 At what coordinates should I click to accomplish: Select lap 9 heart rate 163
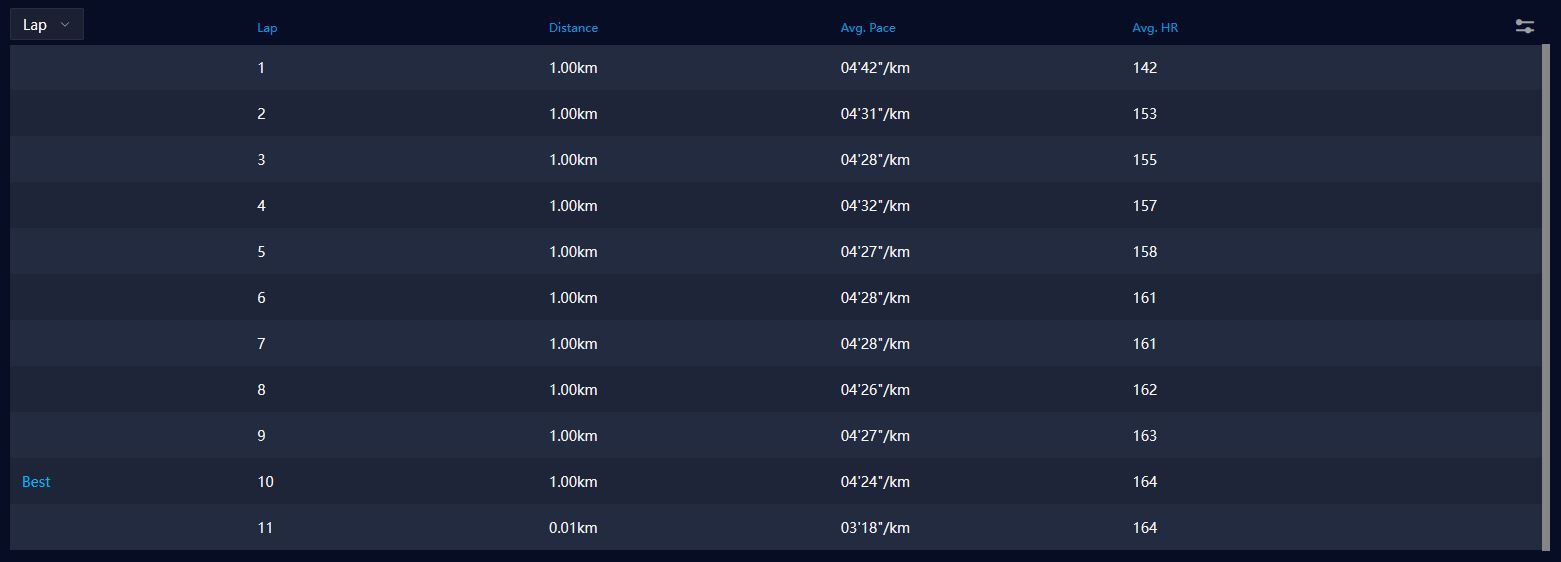click(1144, 436)
